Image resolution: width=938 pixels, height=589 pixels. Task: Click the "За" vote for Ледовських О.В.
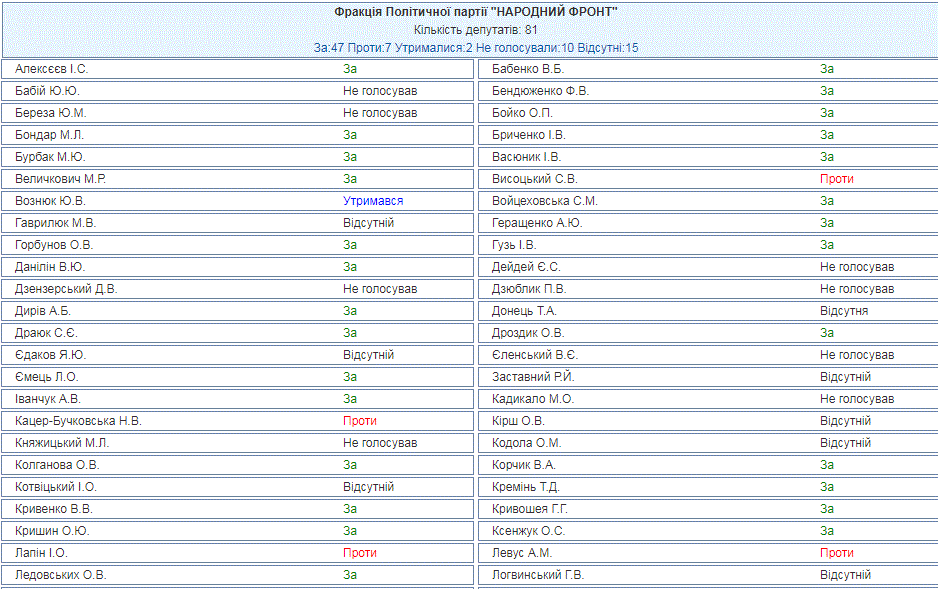pos(350,575)
